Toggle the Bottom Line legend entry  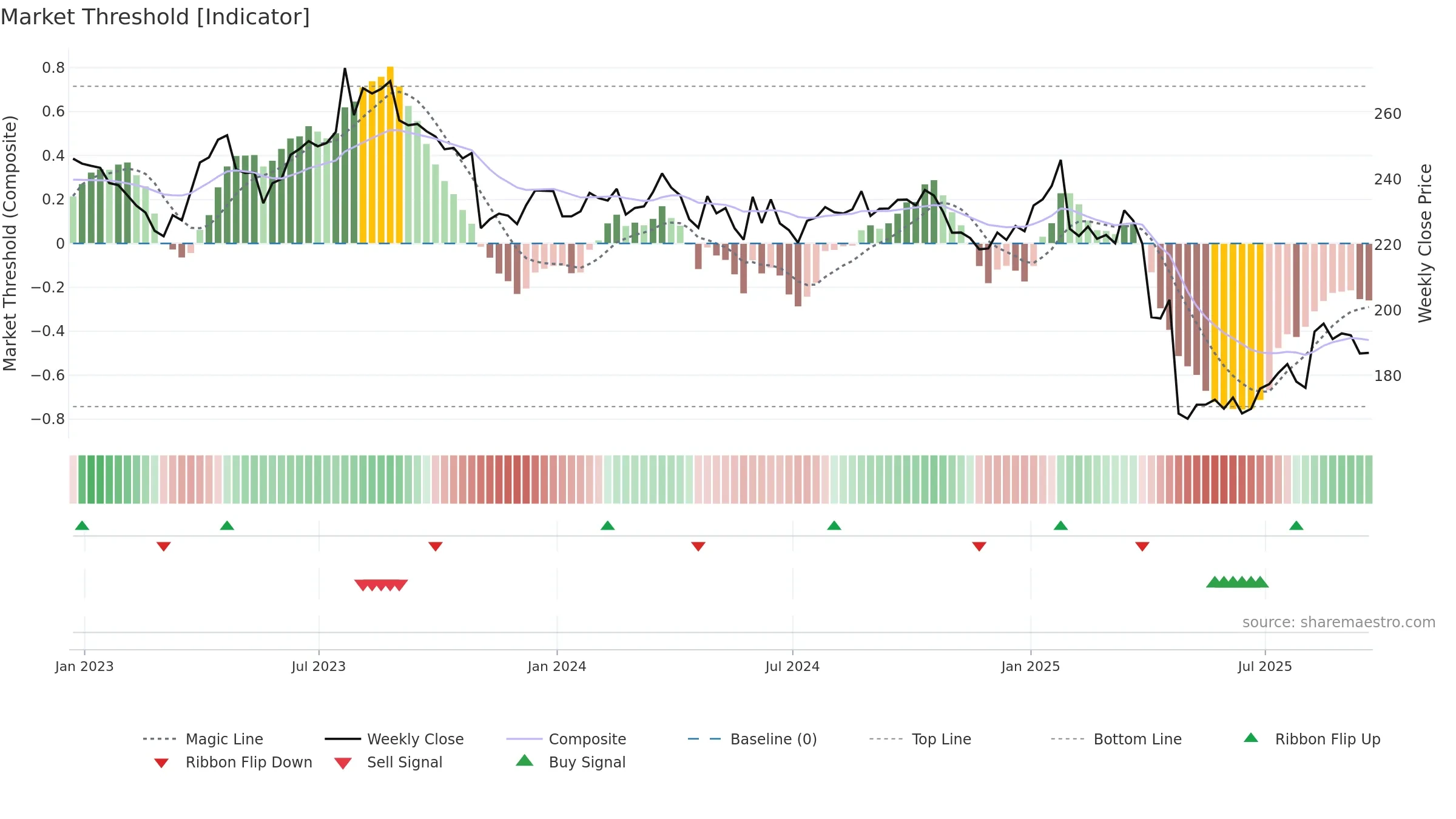(1116, 739)
